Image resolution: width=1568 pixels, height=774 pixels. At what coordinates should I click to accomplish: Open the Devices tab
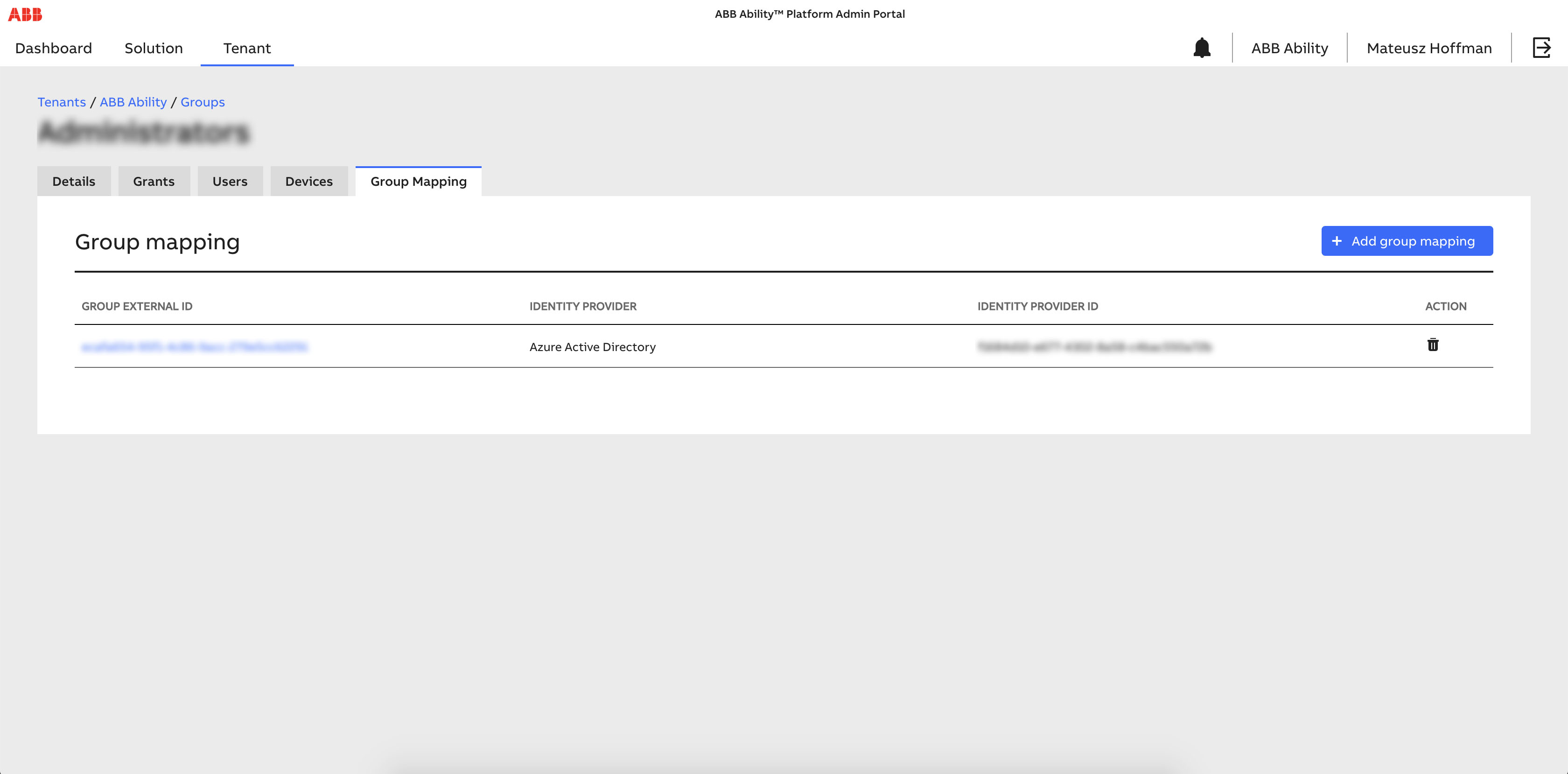309,182
